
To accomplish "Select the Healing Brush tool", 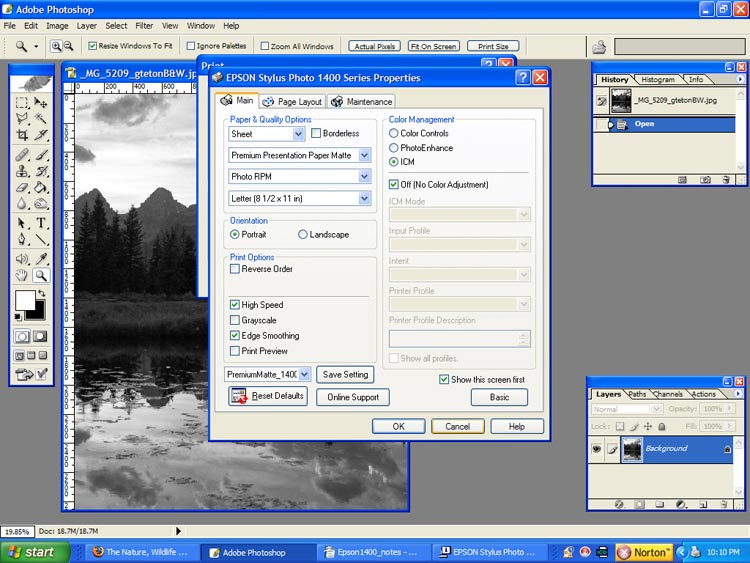I will pyautogui.click(x=22, y=155).
